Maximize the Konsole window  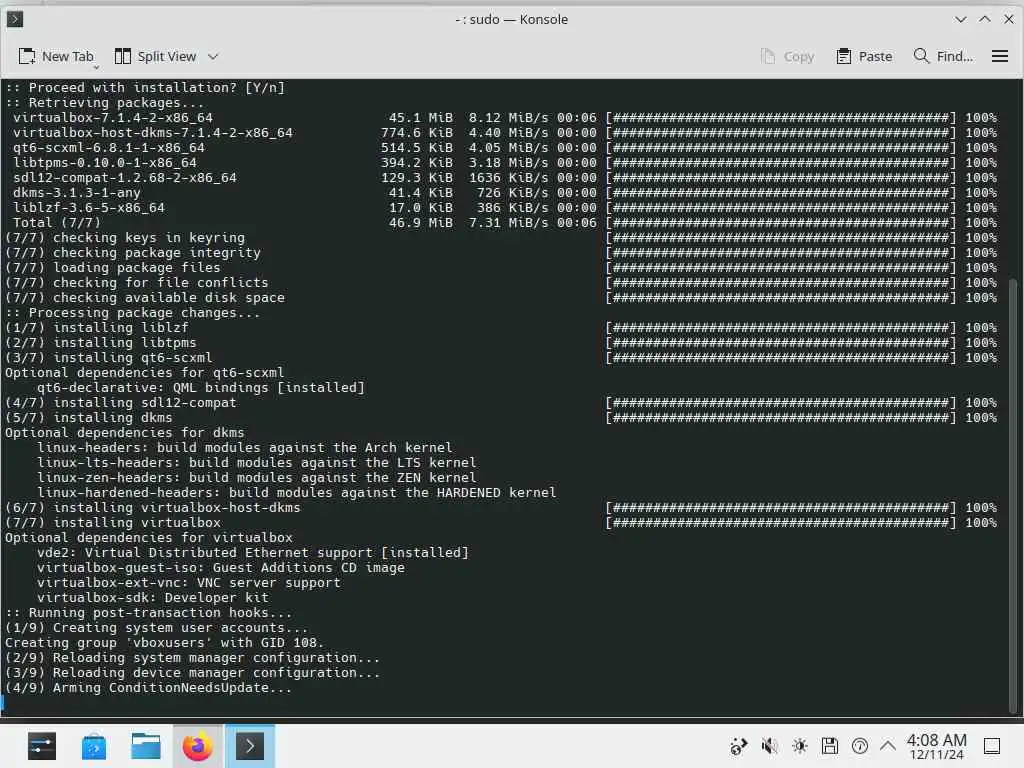985,20
